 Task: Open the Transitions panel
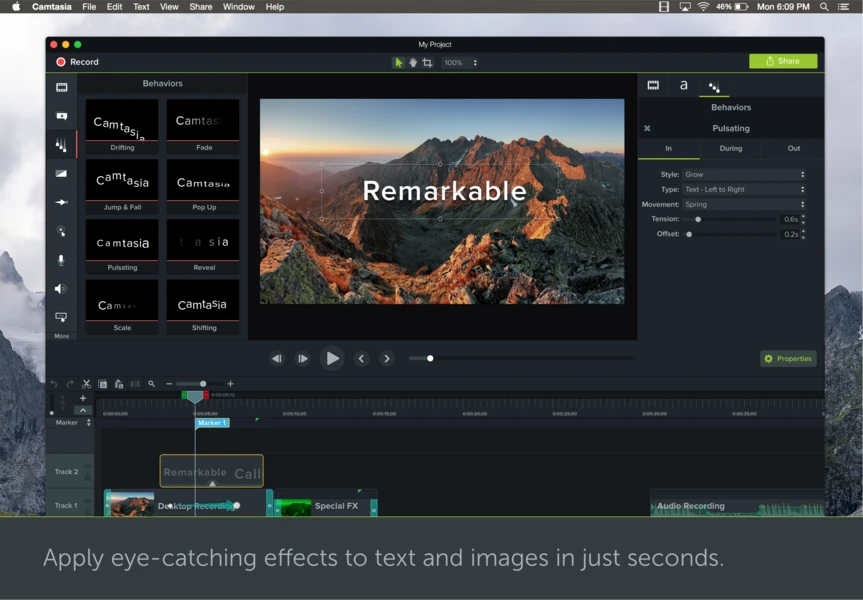click(60, 173)
